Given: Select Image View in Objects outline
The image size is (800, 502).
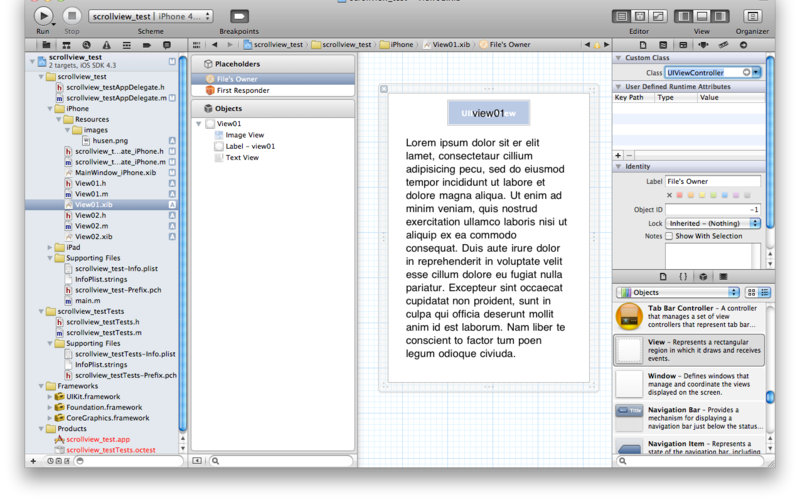Looking at the screenshot, I should point(244,135).
